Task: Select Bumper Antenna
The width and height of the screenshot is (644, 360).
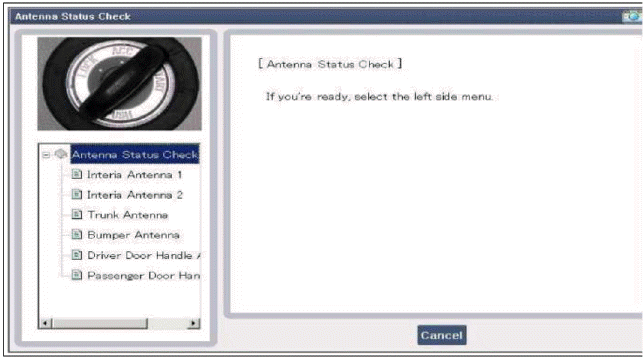Action: pos(133,235)
